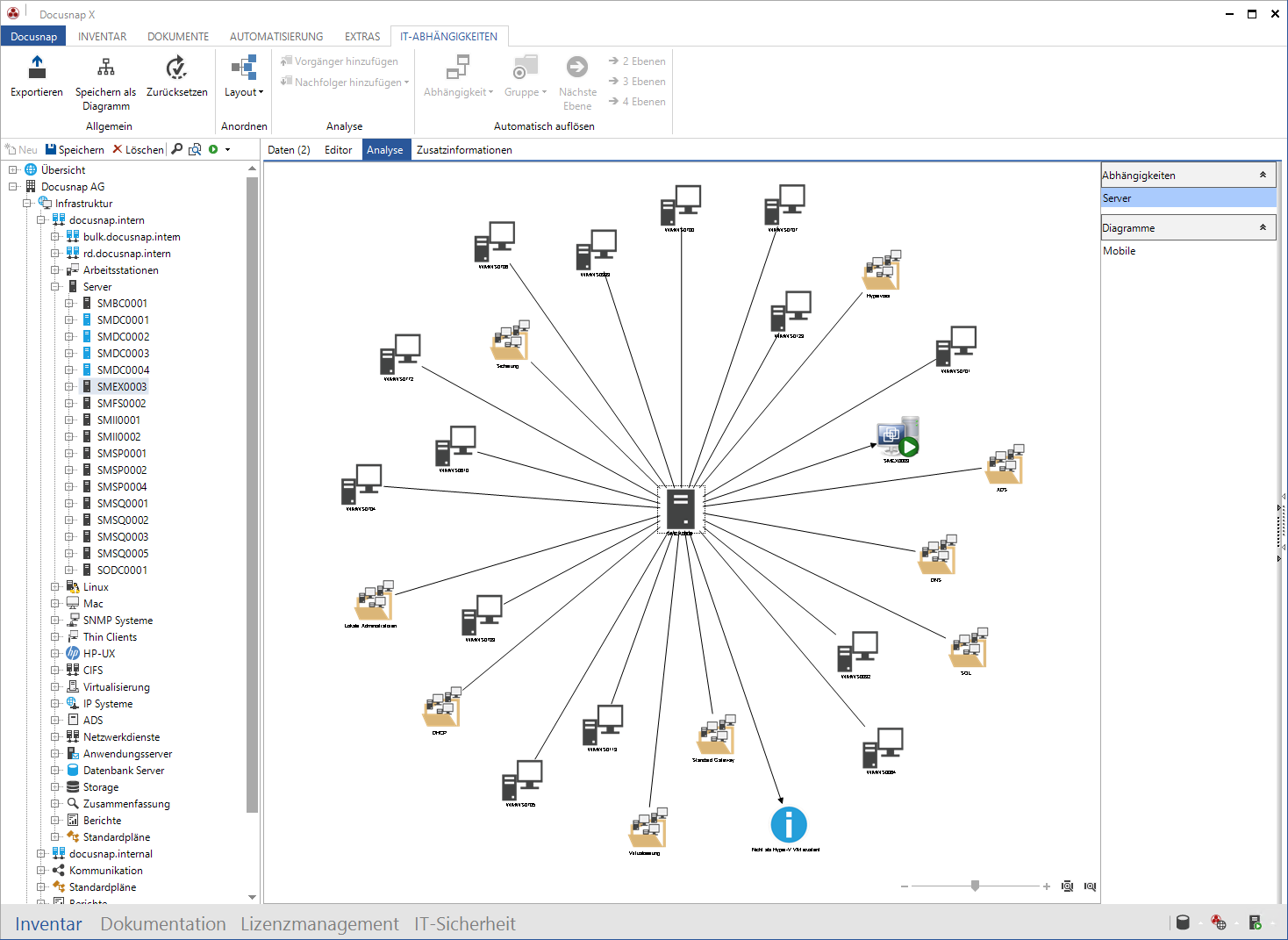Select the Datenbank Server tree item
1288x940 pixels.
124,771
